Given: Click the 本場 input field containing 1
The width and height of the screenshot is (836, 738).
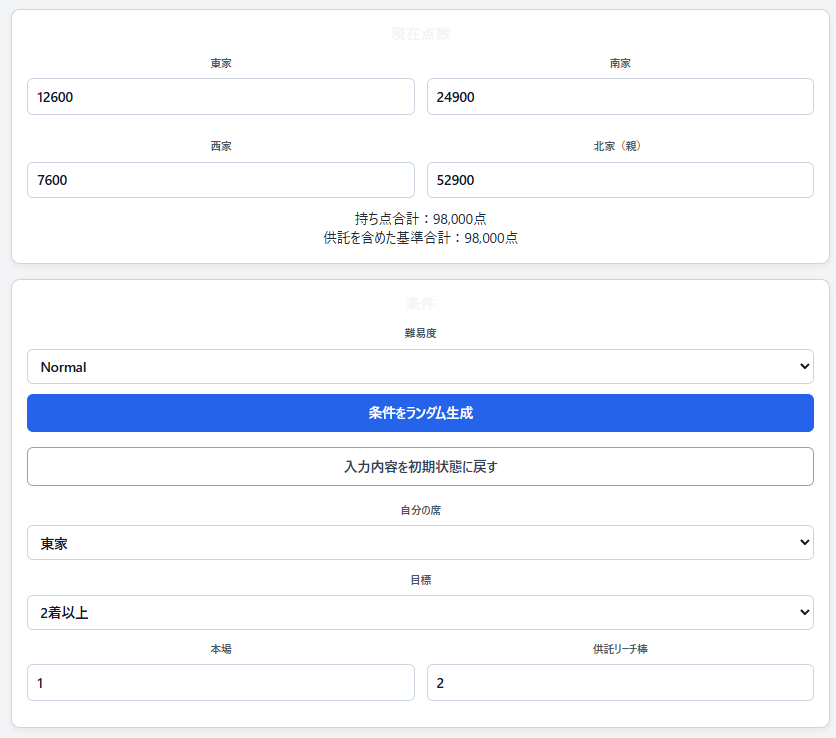Looking at the screenshot, I should click(x=221, y=683).
